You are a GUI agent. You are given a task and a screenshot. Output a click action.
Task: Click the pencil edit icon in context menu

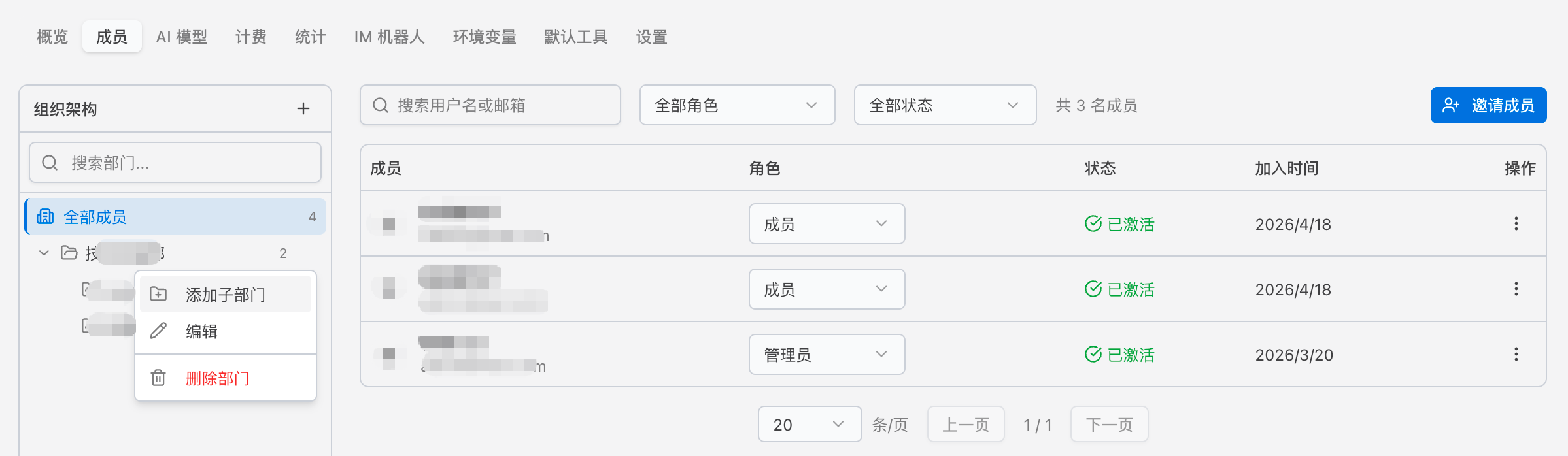158,331
